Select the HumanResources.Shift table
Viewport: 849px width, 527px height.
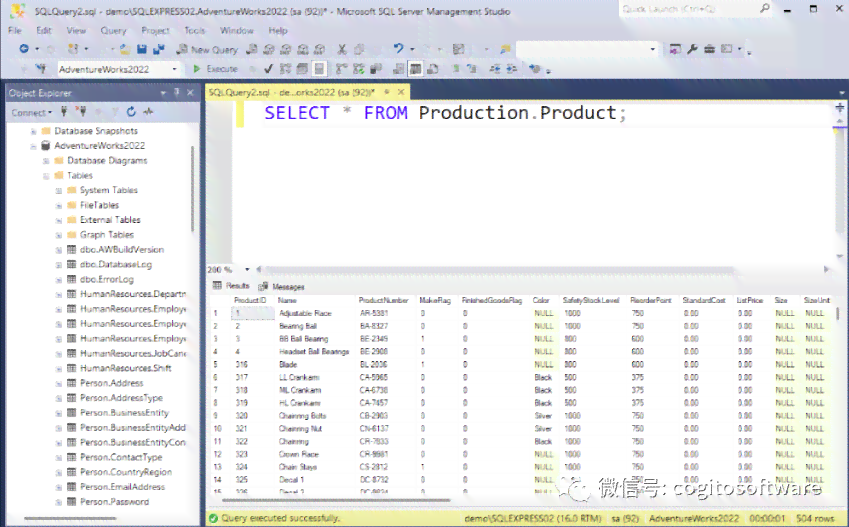click(126, 368)
